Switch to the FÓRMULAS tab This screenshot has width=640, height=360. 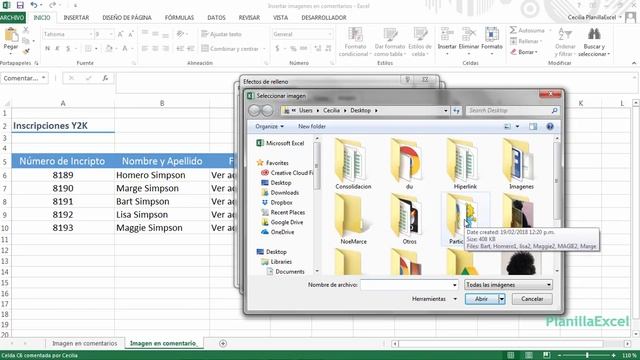[x=179, y=18]
